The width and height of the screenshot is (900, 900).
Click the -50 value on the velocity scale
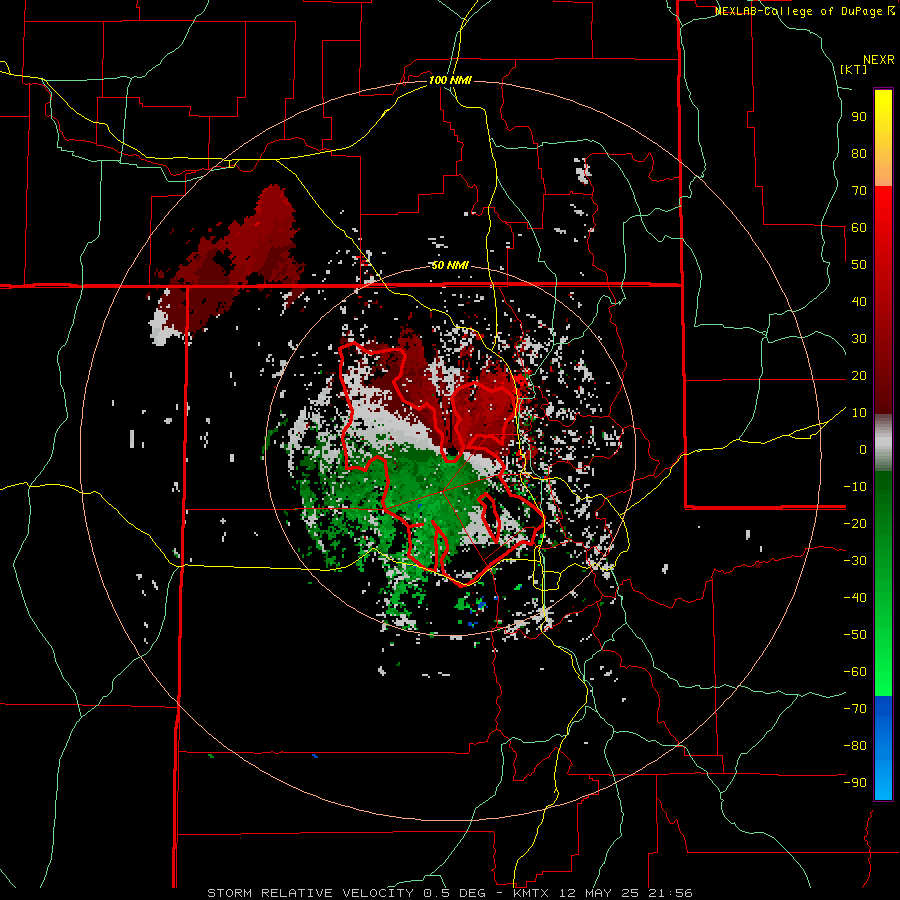click(x=855, y=635)
